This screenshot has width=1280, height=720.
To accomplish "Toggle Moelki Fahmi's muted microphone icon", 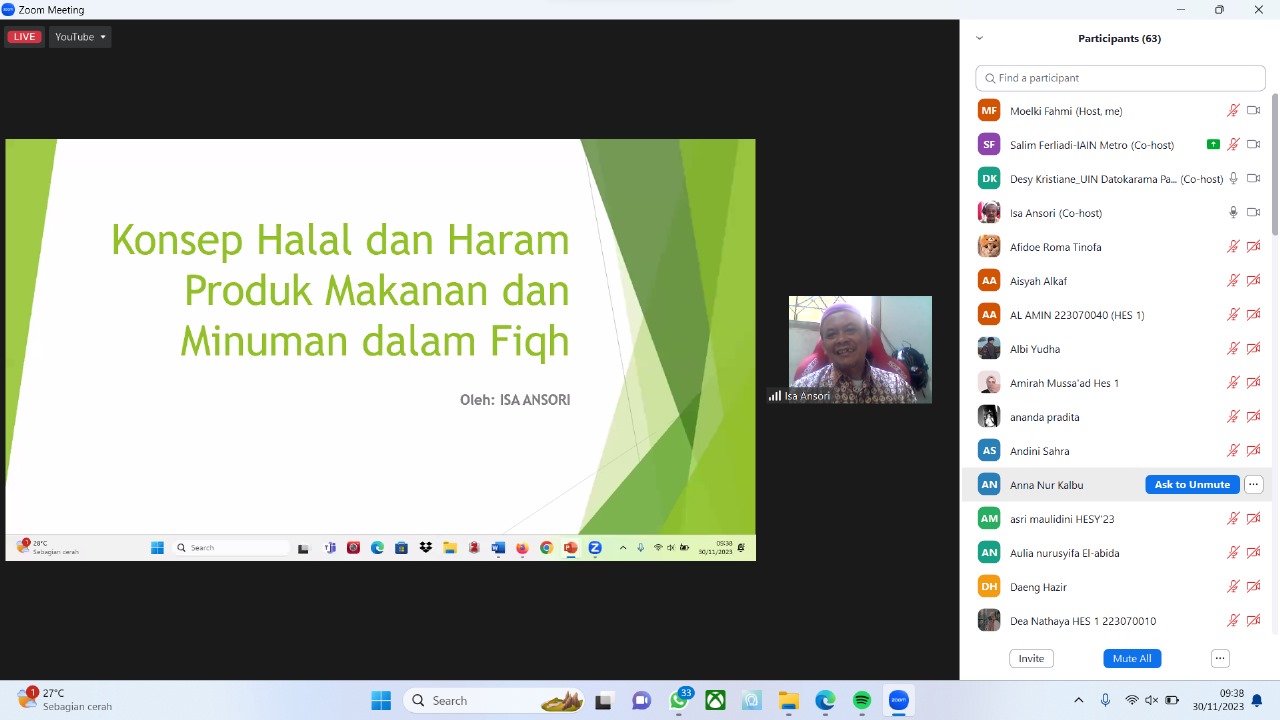I will click(1233, 111).
